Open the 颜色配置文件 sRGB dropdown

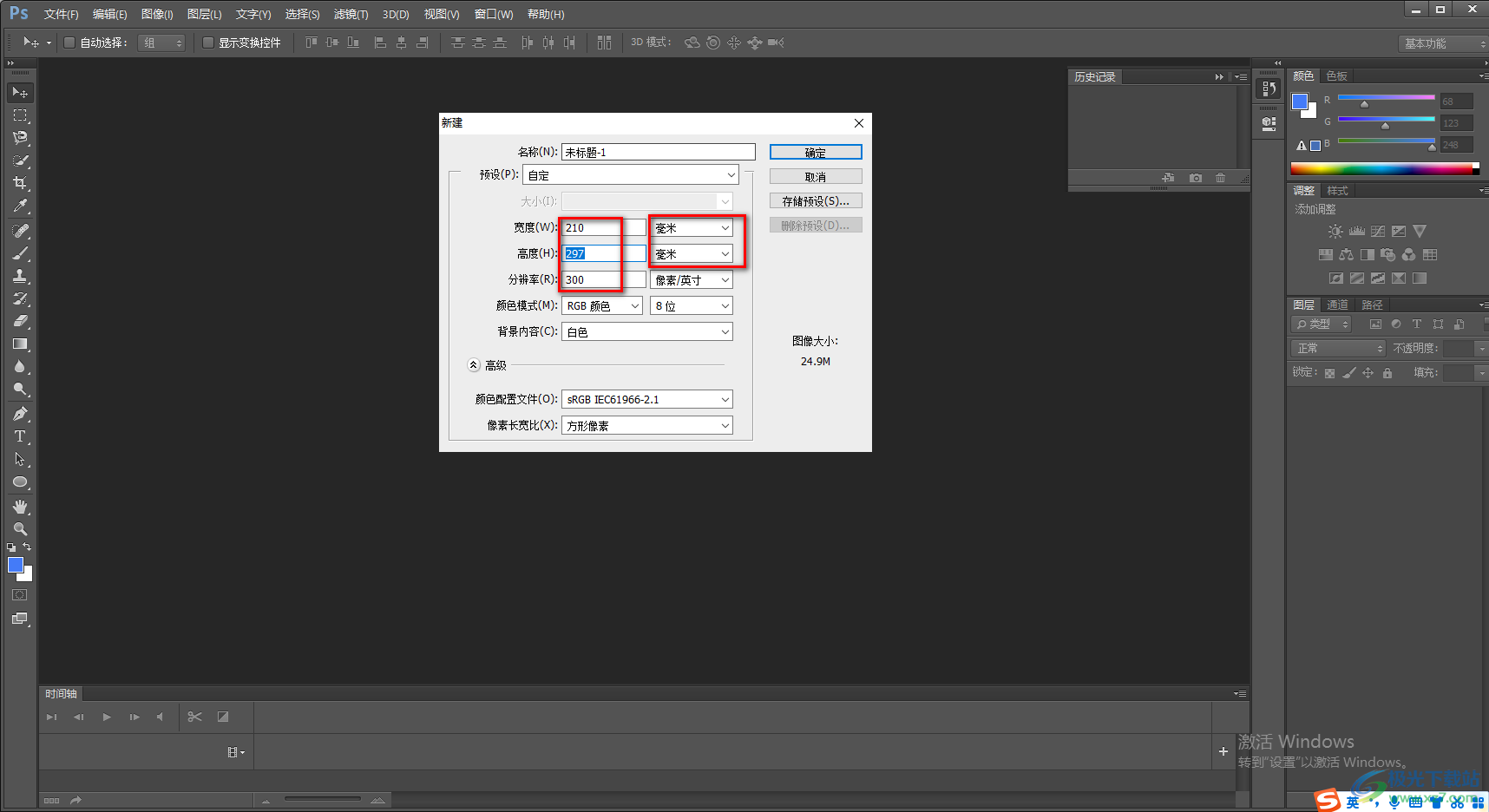647,400
